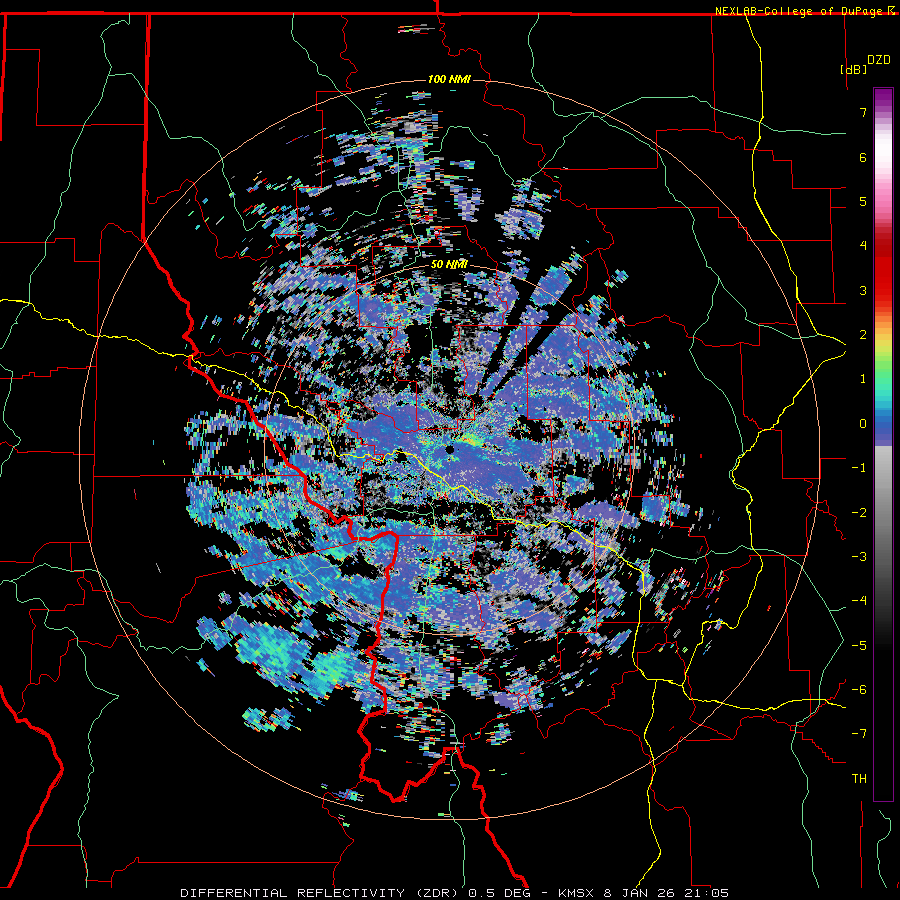
Task: Click the black radar site dot at center
Action: [x=449, y=449]
